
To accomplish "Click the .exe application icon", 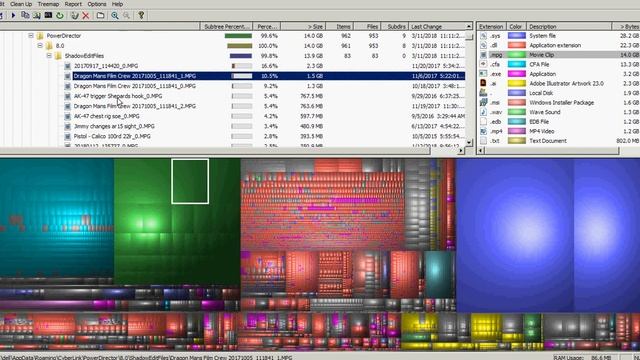I will (x=483, y=74).
